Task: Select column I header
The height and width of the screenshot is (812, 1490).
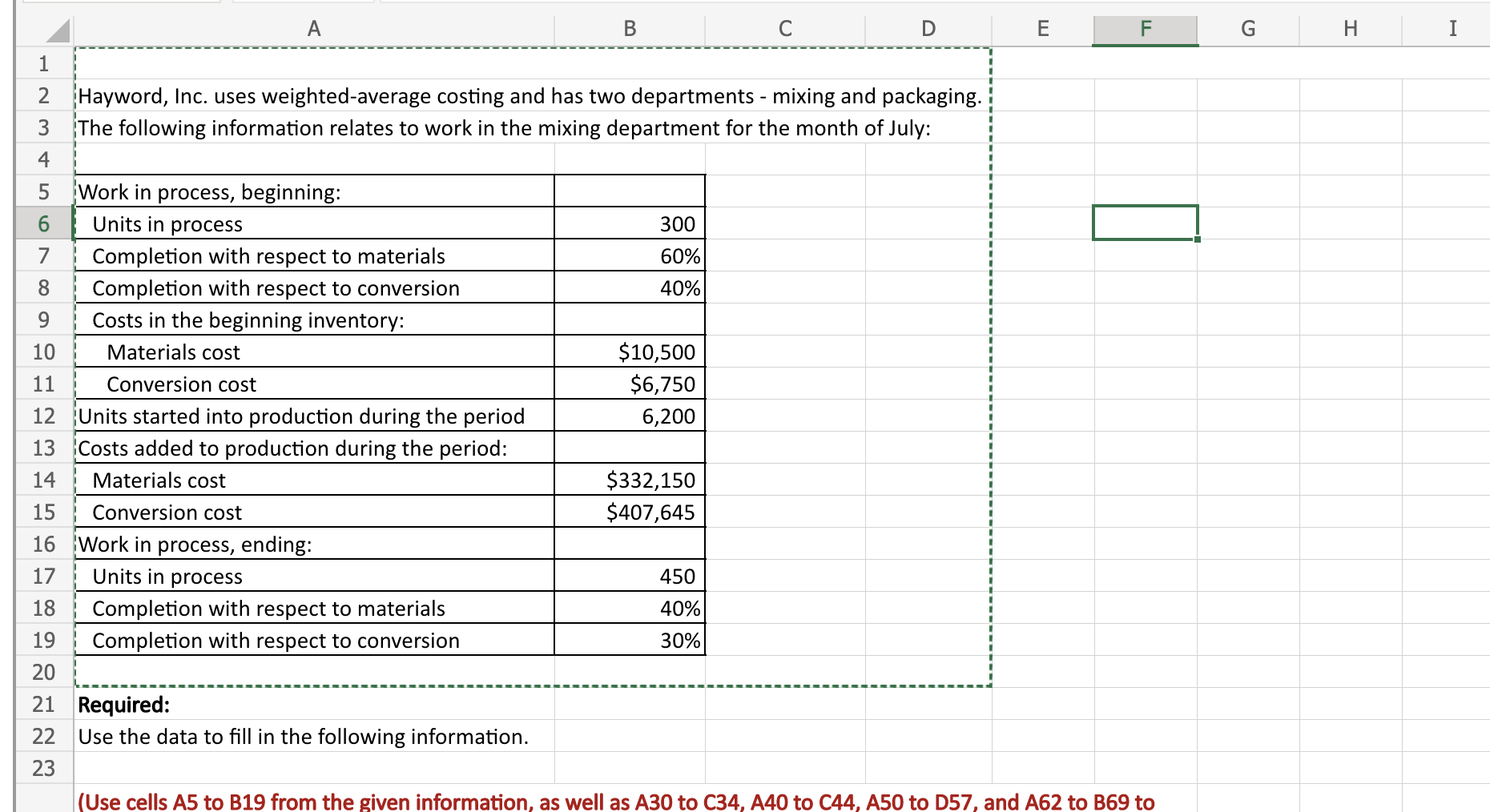Action: click(x=1454, y=29)
